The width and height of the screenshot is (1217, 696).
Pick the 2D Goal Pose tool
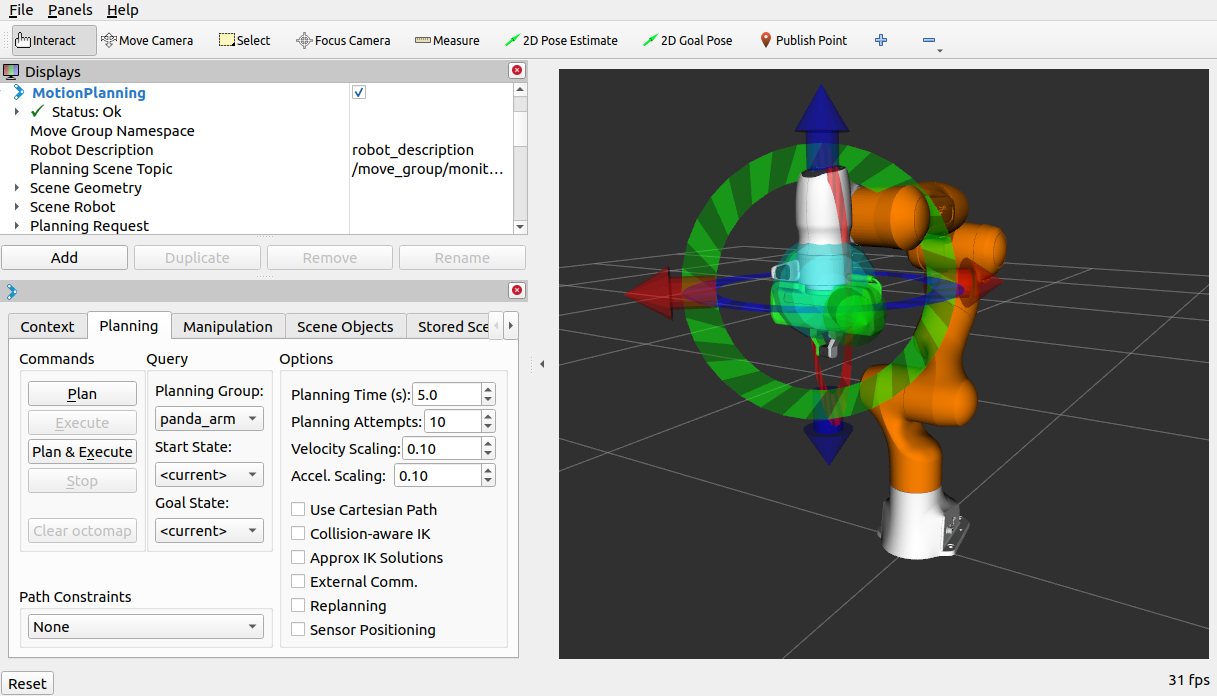pyautogui.click(x=687, y=40)
